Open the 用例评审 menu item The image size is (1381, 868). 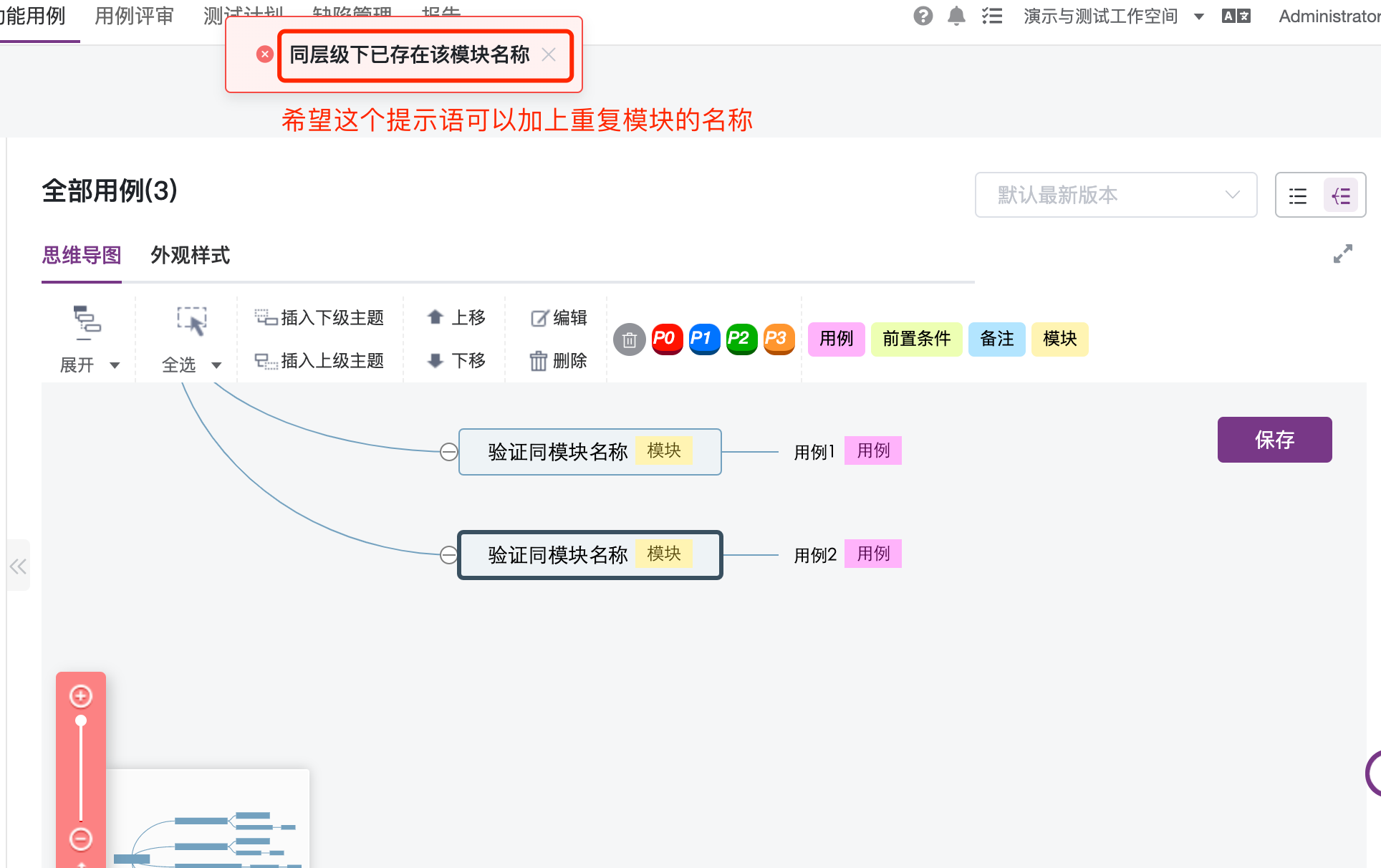pos(134,16)
